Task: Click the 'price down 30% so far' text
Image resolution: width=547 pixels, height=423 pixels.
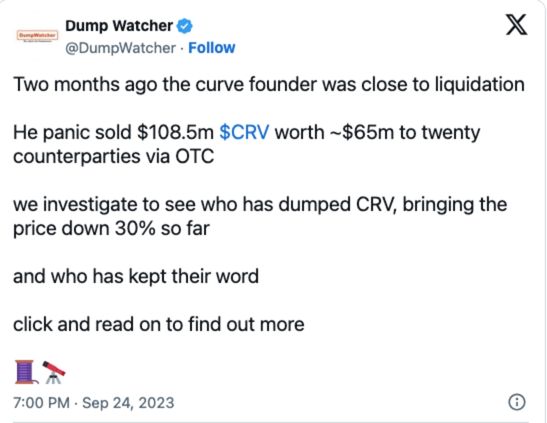Action: (x=111, y=229)
